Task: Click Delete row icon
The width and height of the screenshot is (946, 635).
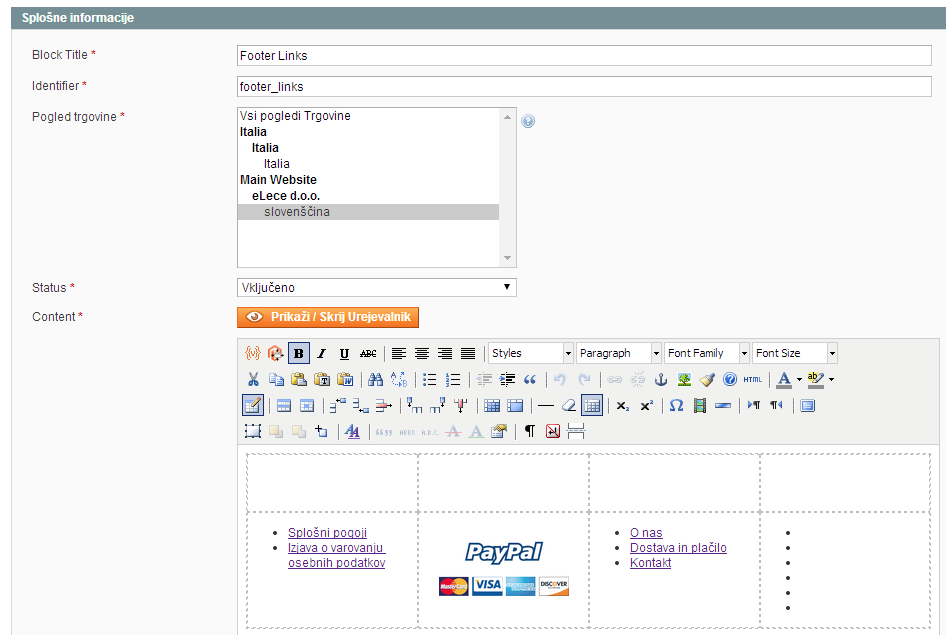Action: pos(383,405)
